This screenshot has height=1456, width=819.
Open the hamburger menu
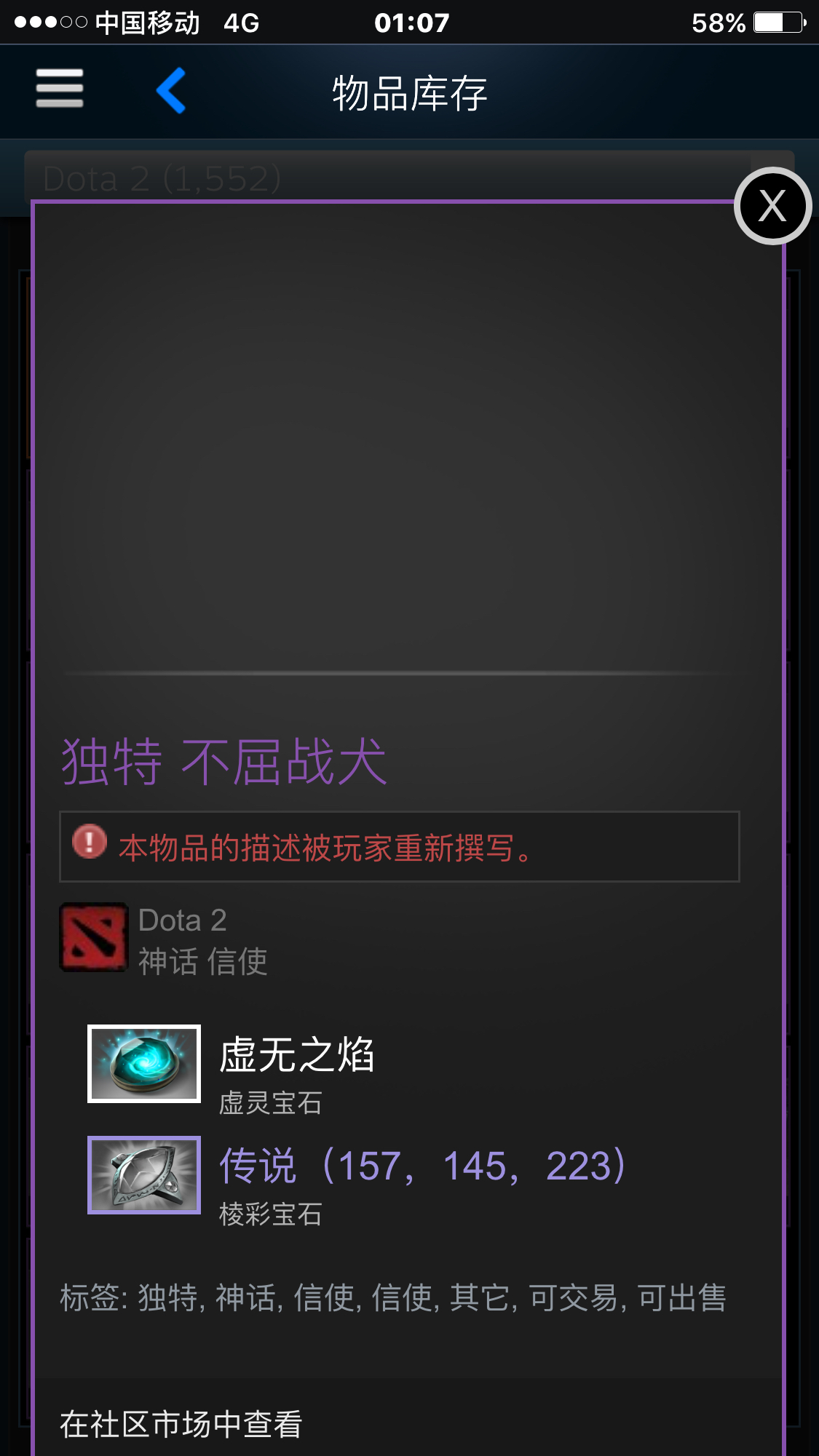click(x=60, y=89)
